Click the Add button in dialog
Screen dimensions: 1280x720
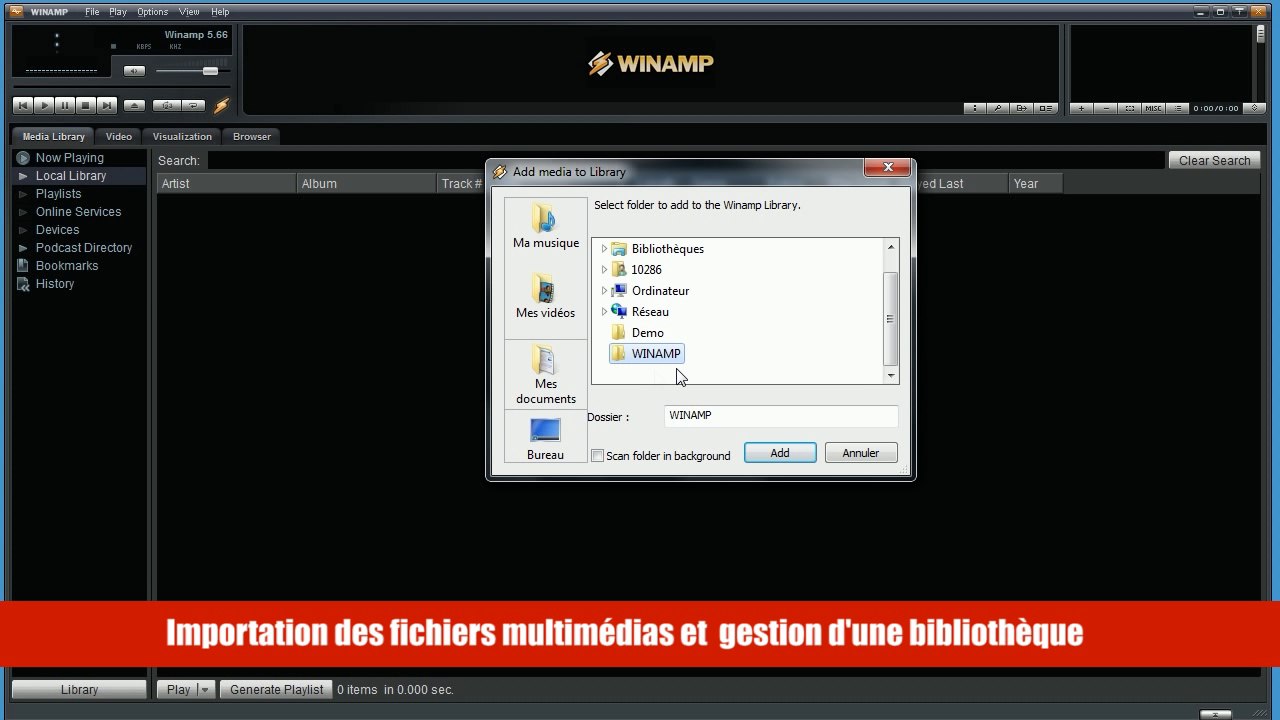click(780, 453)
